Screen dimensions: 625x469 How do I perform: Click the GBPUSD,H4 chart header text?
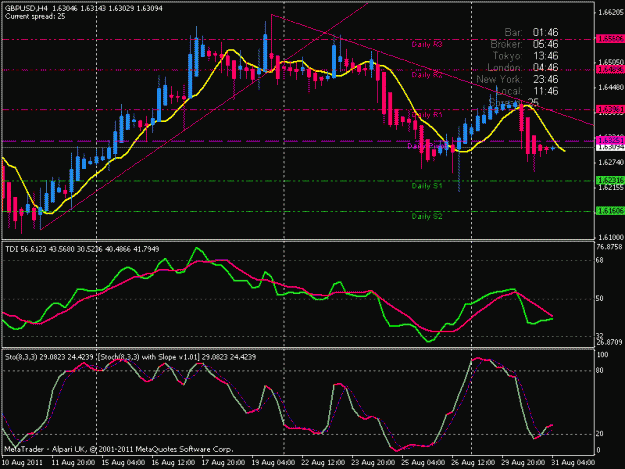click(84, 8)
